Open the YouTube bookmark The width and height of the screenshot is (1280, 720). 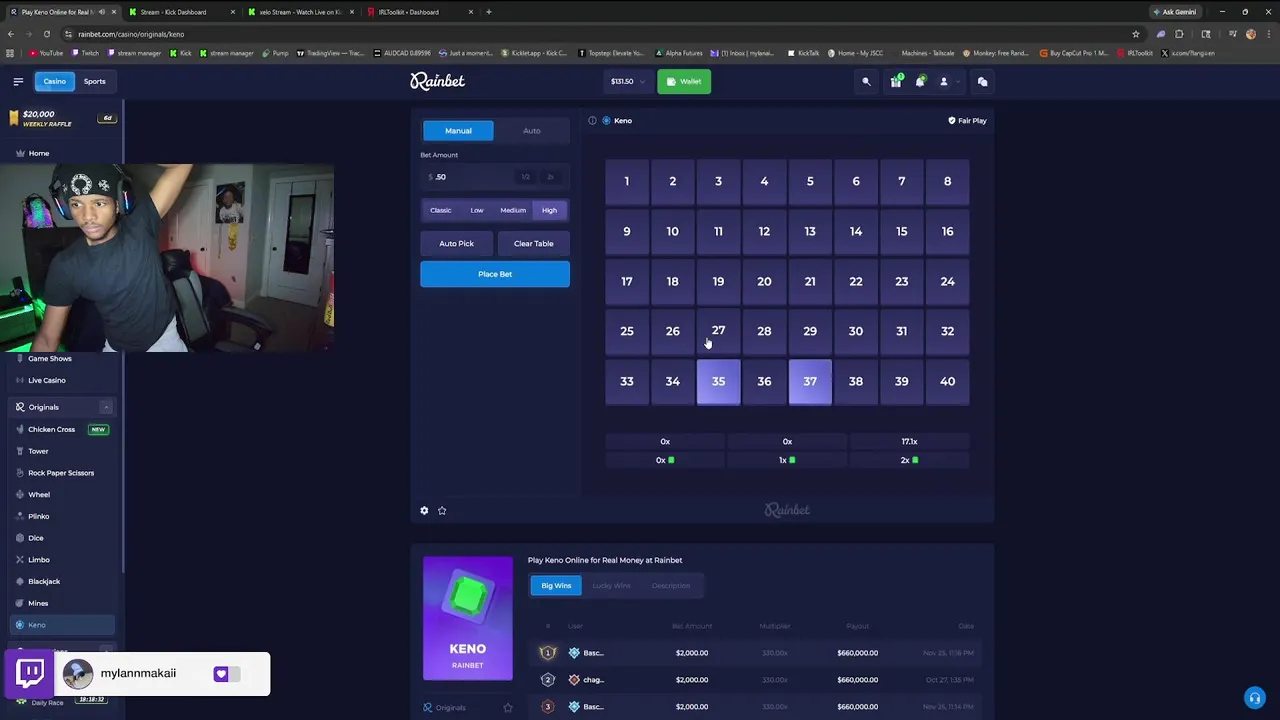(x=46, y=53)
